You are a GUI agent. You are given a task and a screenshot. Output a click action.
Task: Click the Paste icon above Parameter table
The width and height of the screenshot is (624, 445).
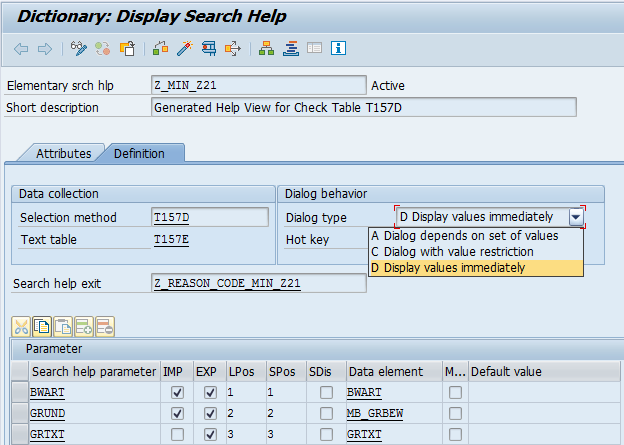tap(63, 327)
